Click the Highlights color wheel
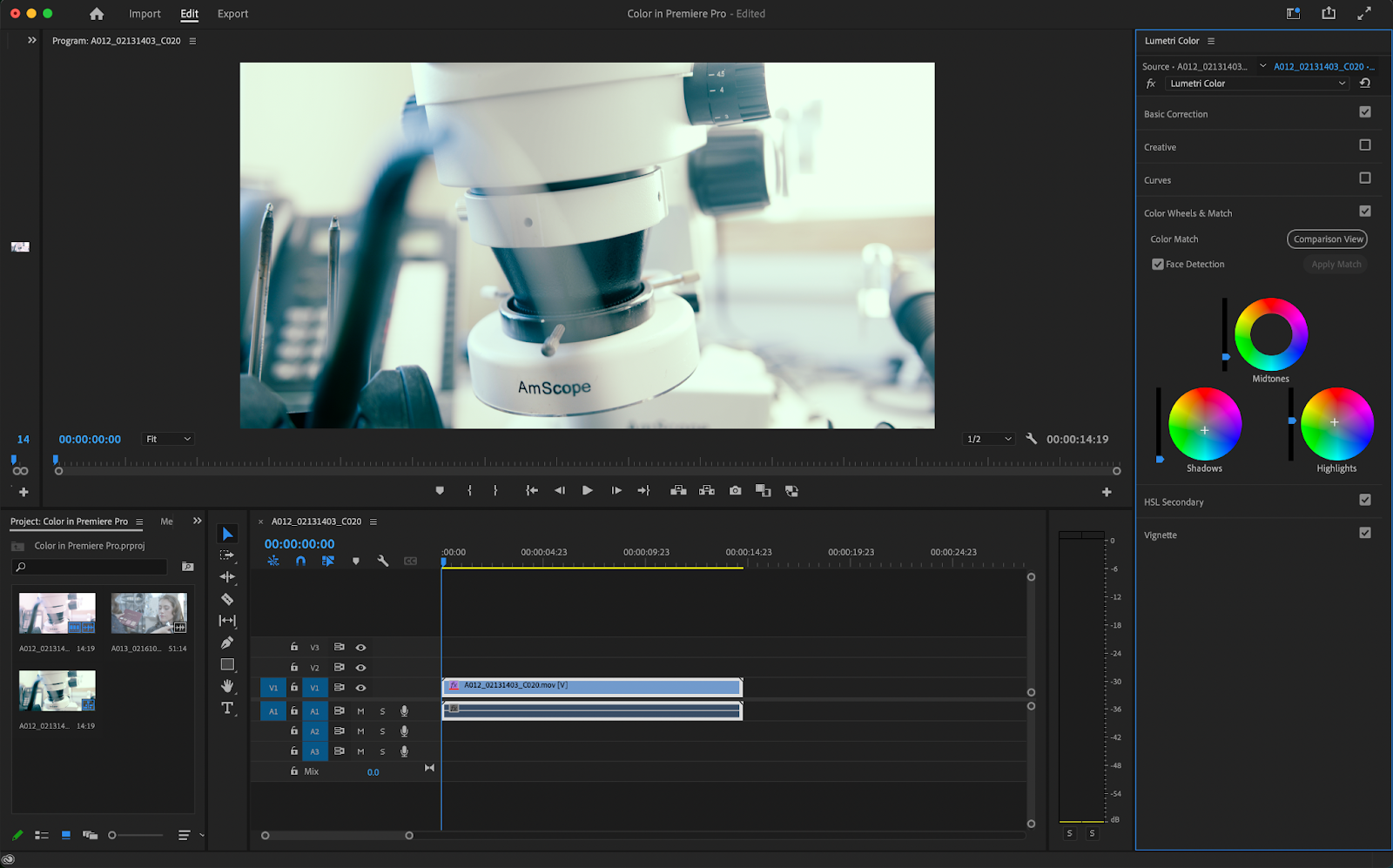This screenshot has width=1393, height=868. pyautogui.click(x=1337, y=424)
